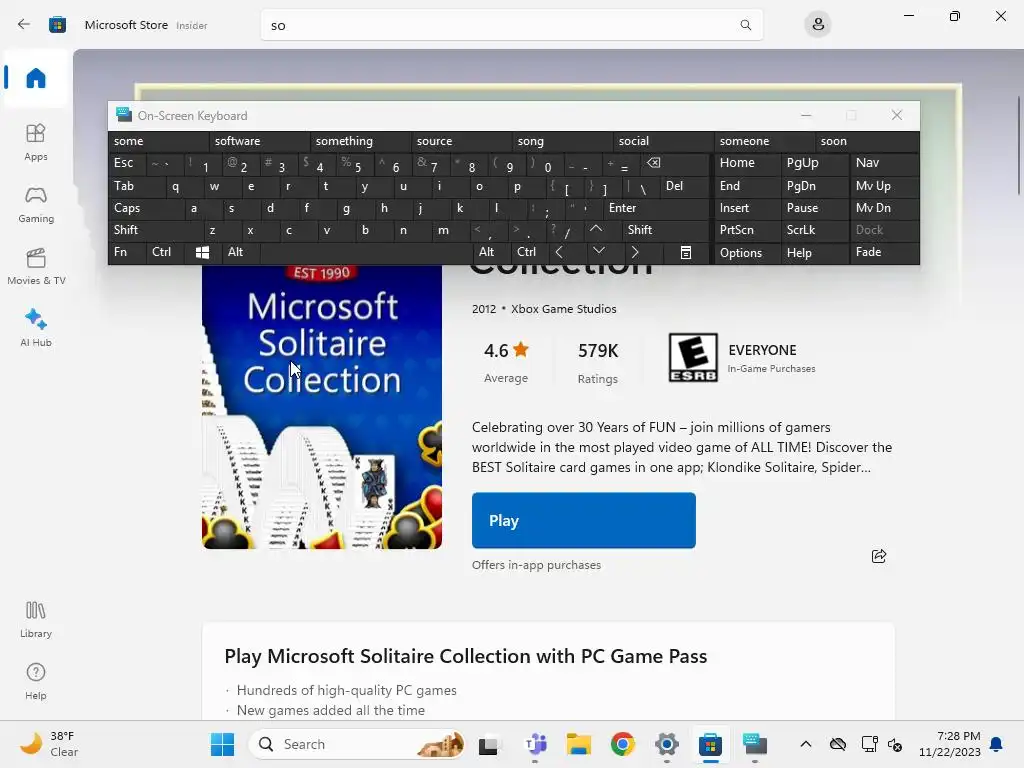Open Settings gear from taskbar
This screenshot has height=768, width=1024.
[667, 744]
